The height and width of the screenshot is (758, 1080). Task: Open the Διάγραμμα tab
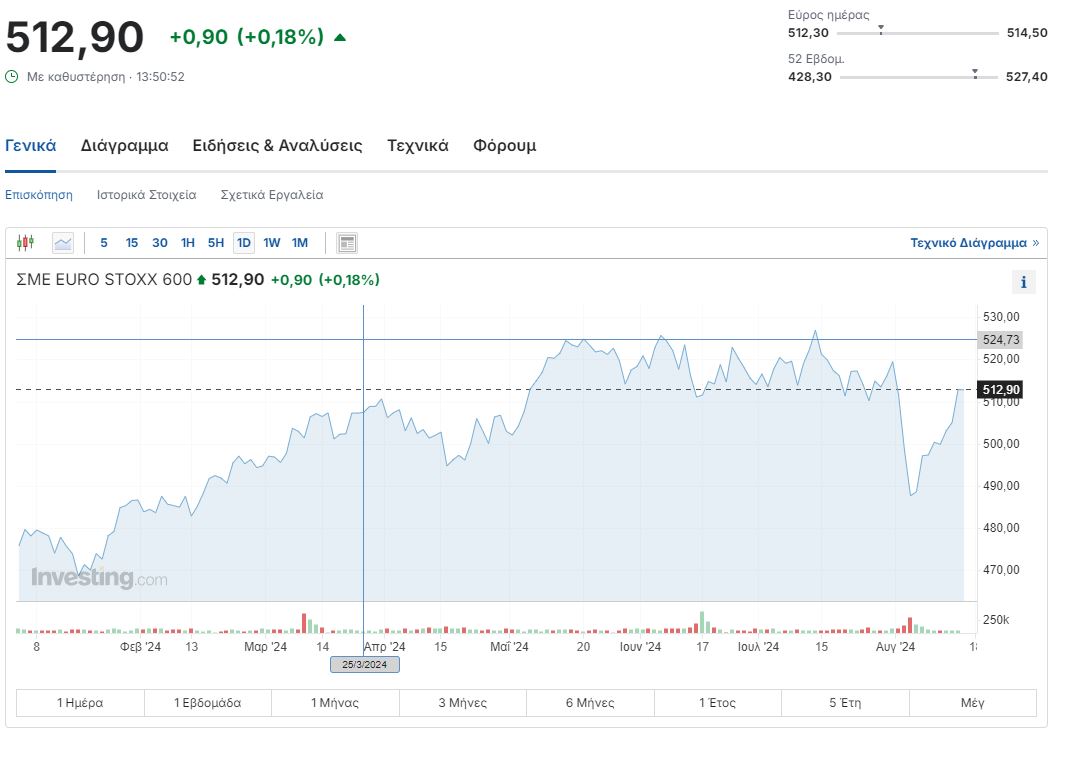pyautogui.click(x=124, y=145)
